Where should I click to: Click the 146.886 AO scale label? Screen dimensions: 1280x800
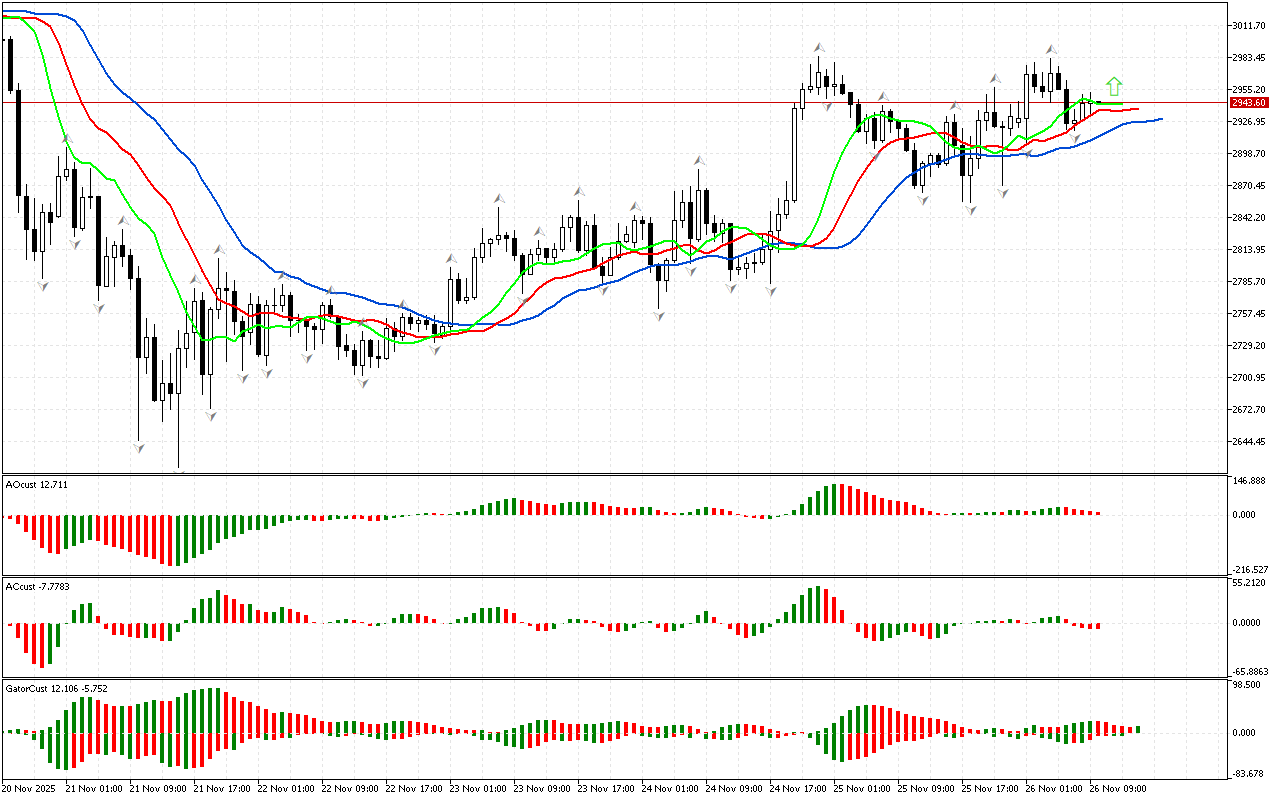[1250, 481]
